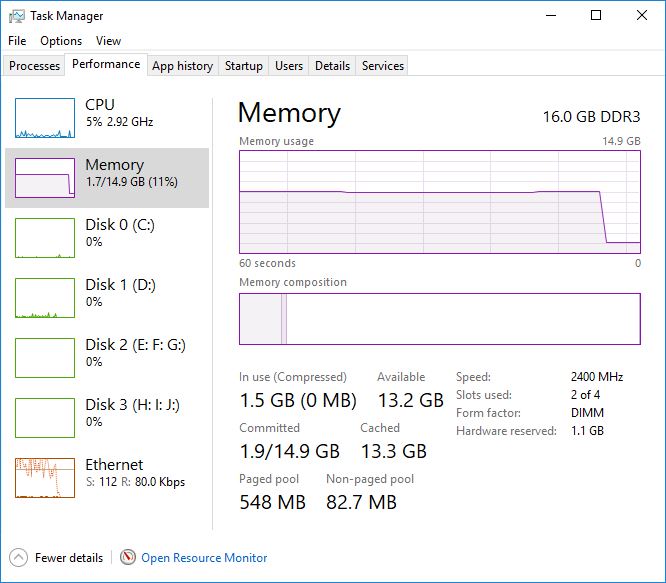Open the File menu
This screenshot has width=666, height=583.
(17, 41)
